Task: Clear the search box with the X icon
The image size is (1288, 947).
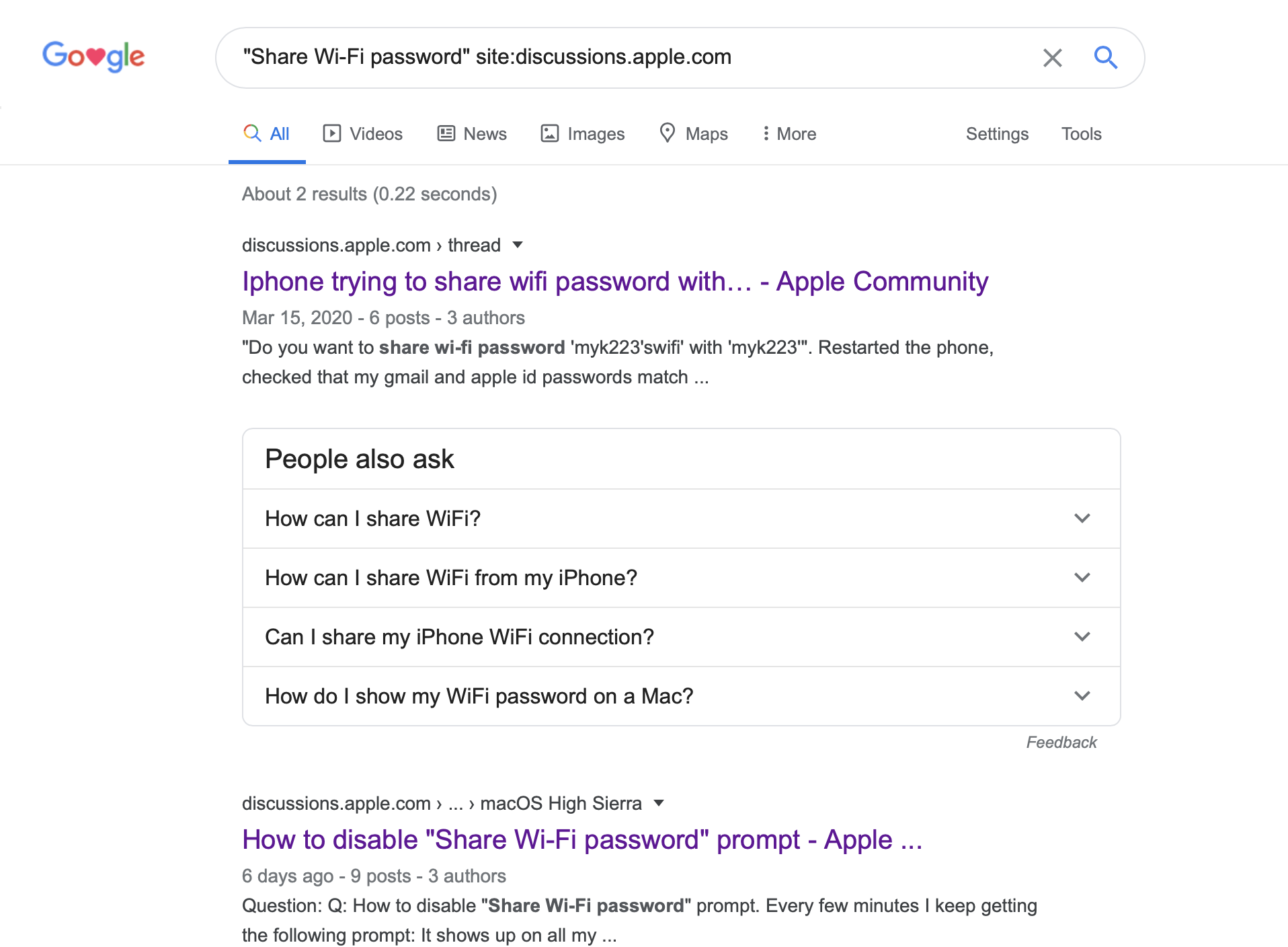Action: [x=1052, y=58]
